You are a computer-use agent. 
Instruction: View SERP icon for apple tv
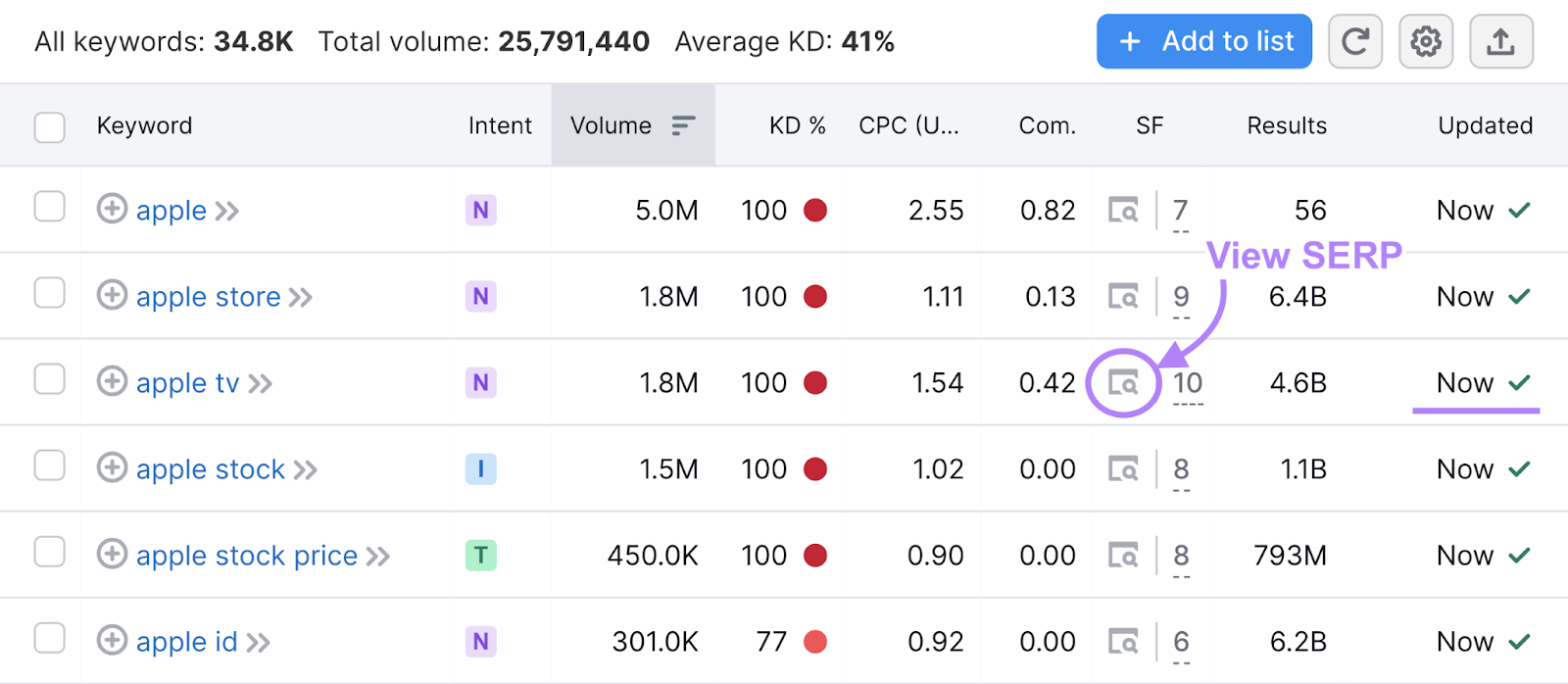[1123, 383]
